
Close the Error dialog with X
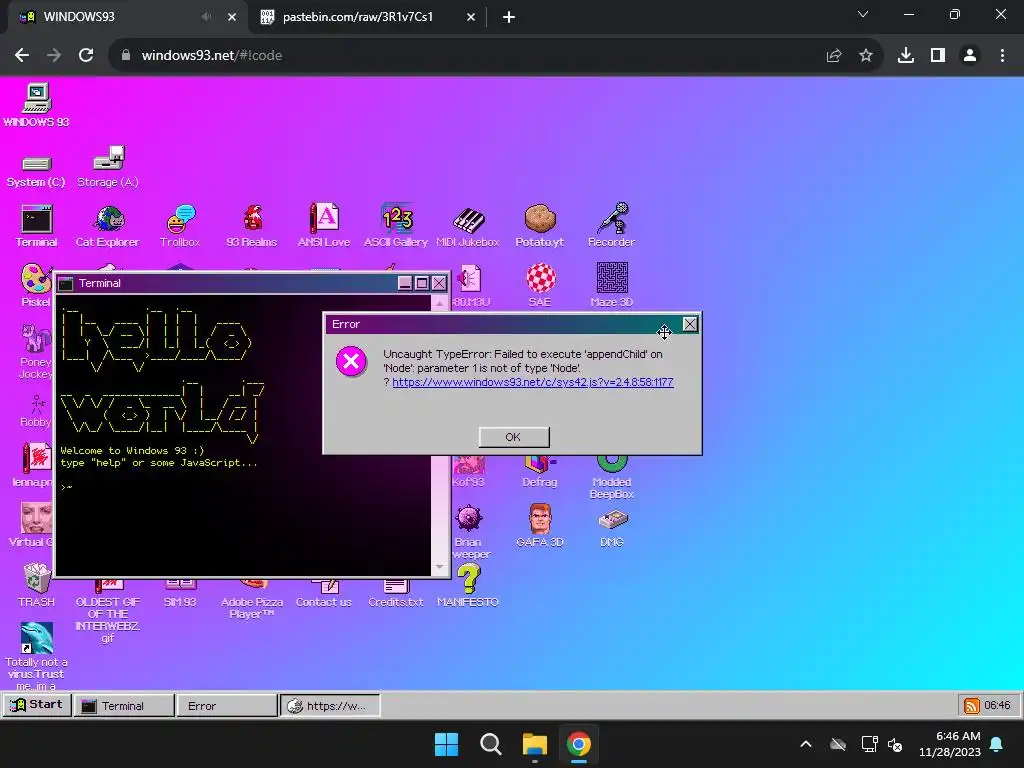point(690,324)
